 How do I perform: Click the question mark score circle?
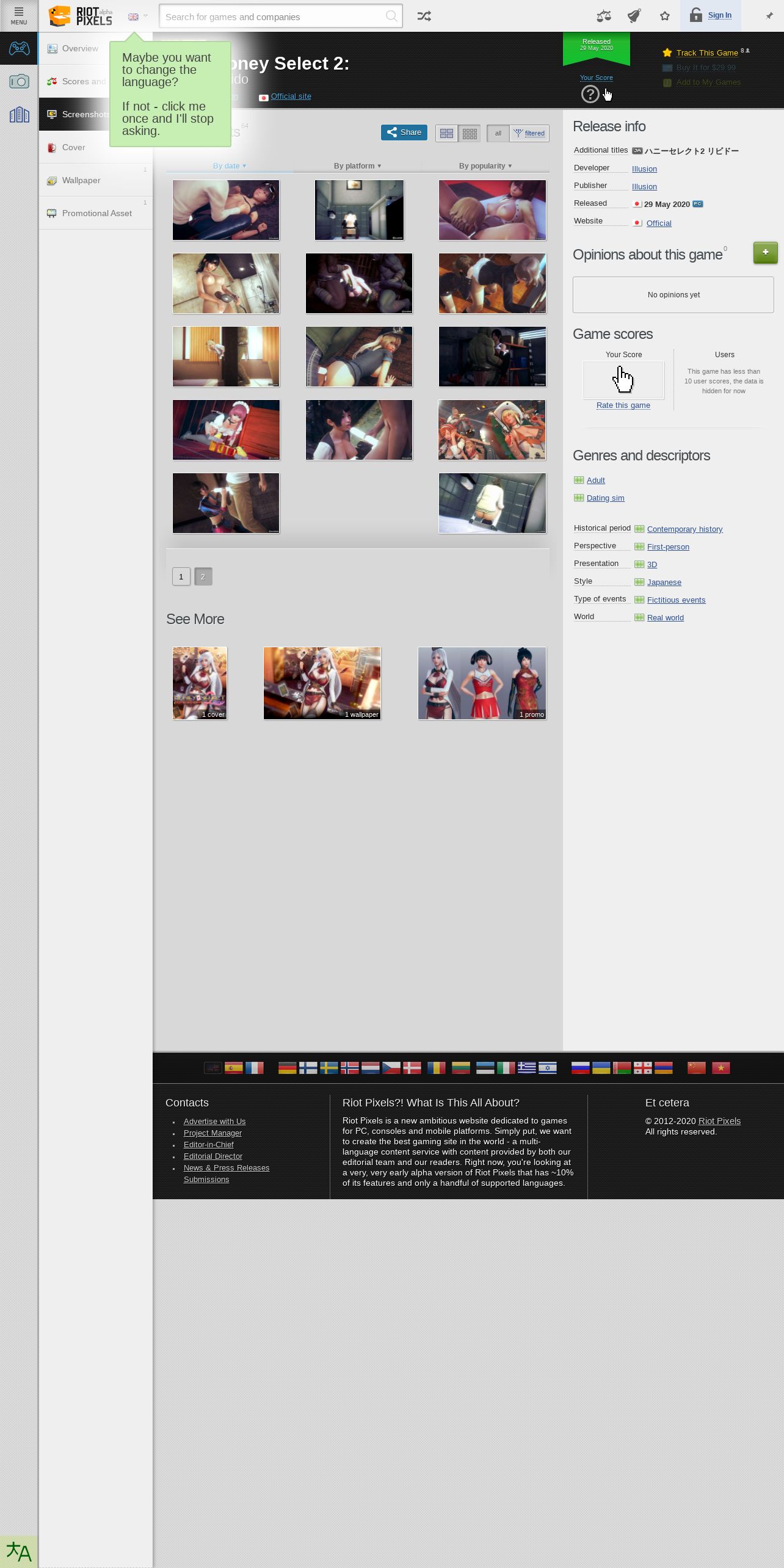point(590,94)
